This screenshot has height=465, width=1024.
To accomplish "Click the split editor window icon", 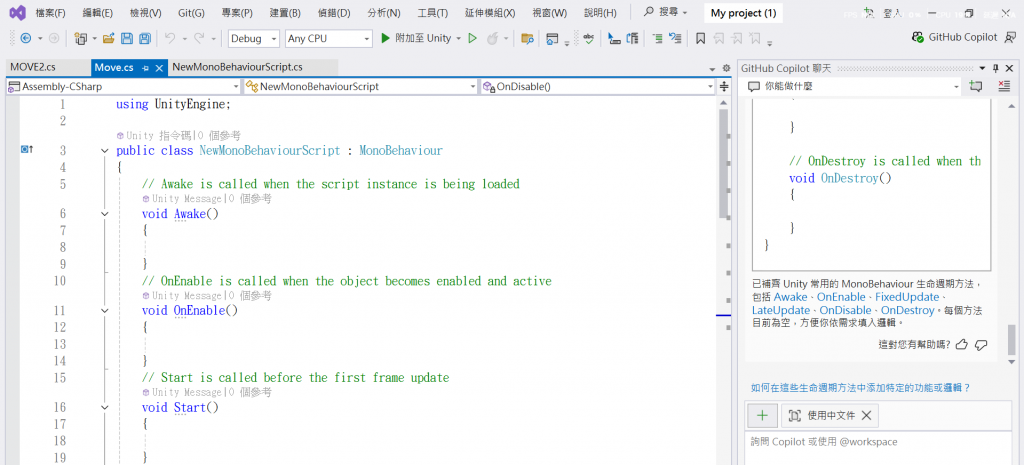I will coord(724,86).
